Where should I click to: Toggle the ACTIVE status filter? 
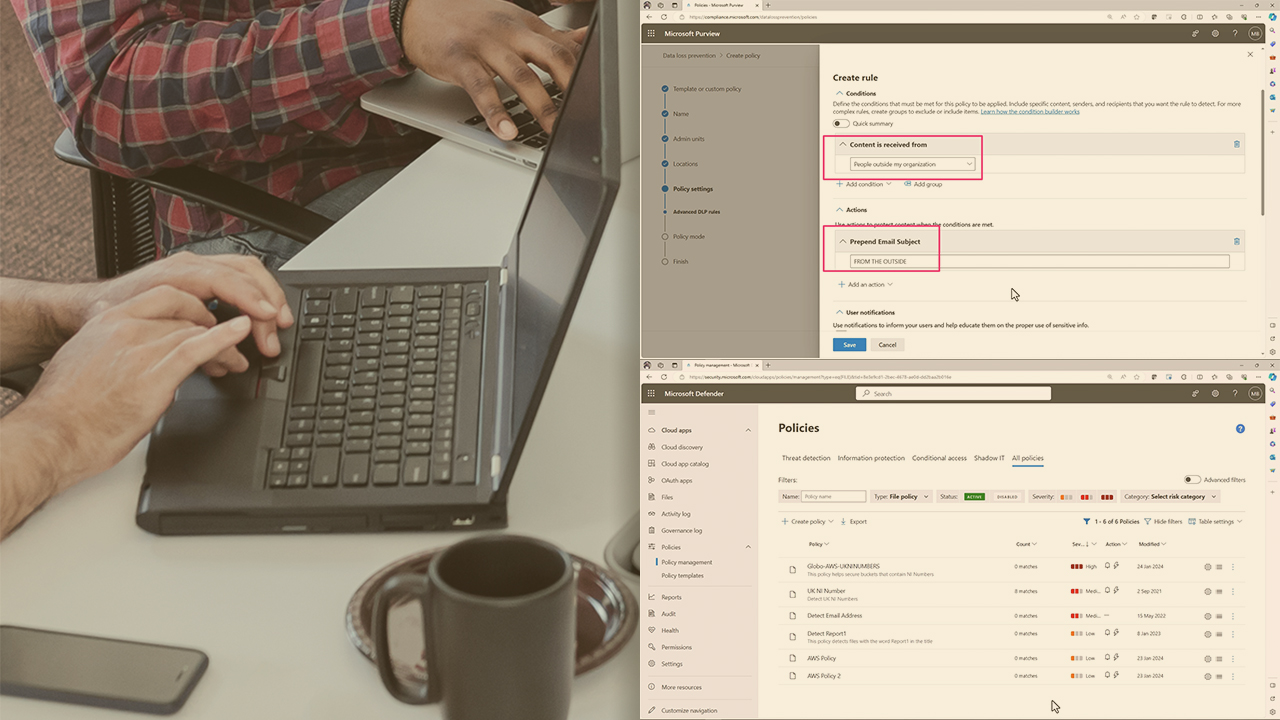pos(974,497)
